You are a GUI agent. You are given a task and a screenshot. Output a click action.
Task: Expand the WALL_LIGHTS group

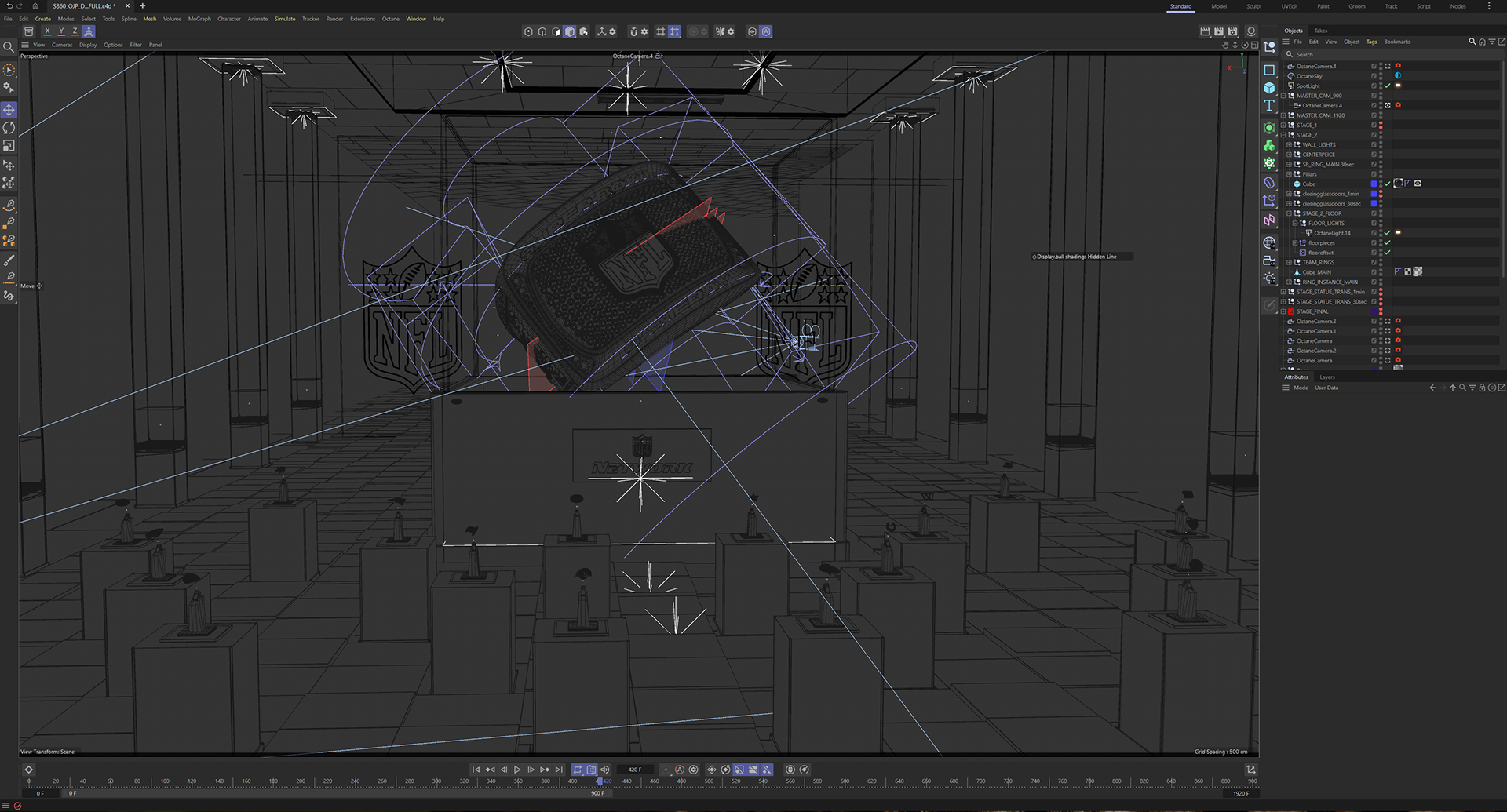[1289, 145]
